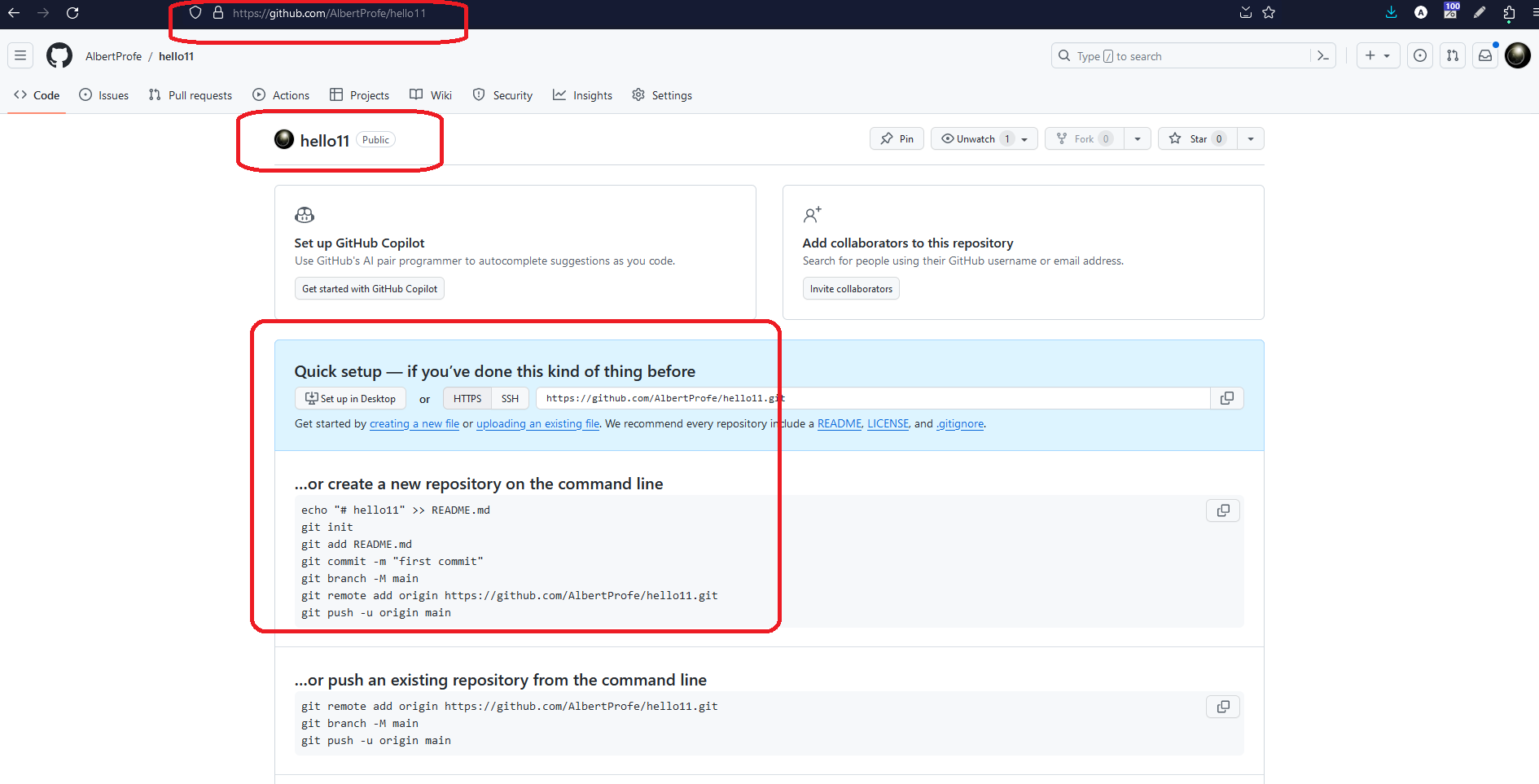Open hello11 breadcrumb link in header
1539x784 pixels.
(x=176, y=56)
